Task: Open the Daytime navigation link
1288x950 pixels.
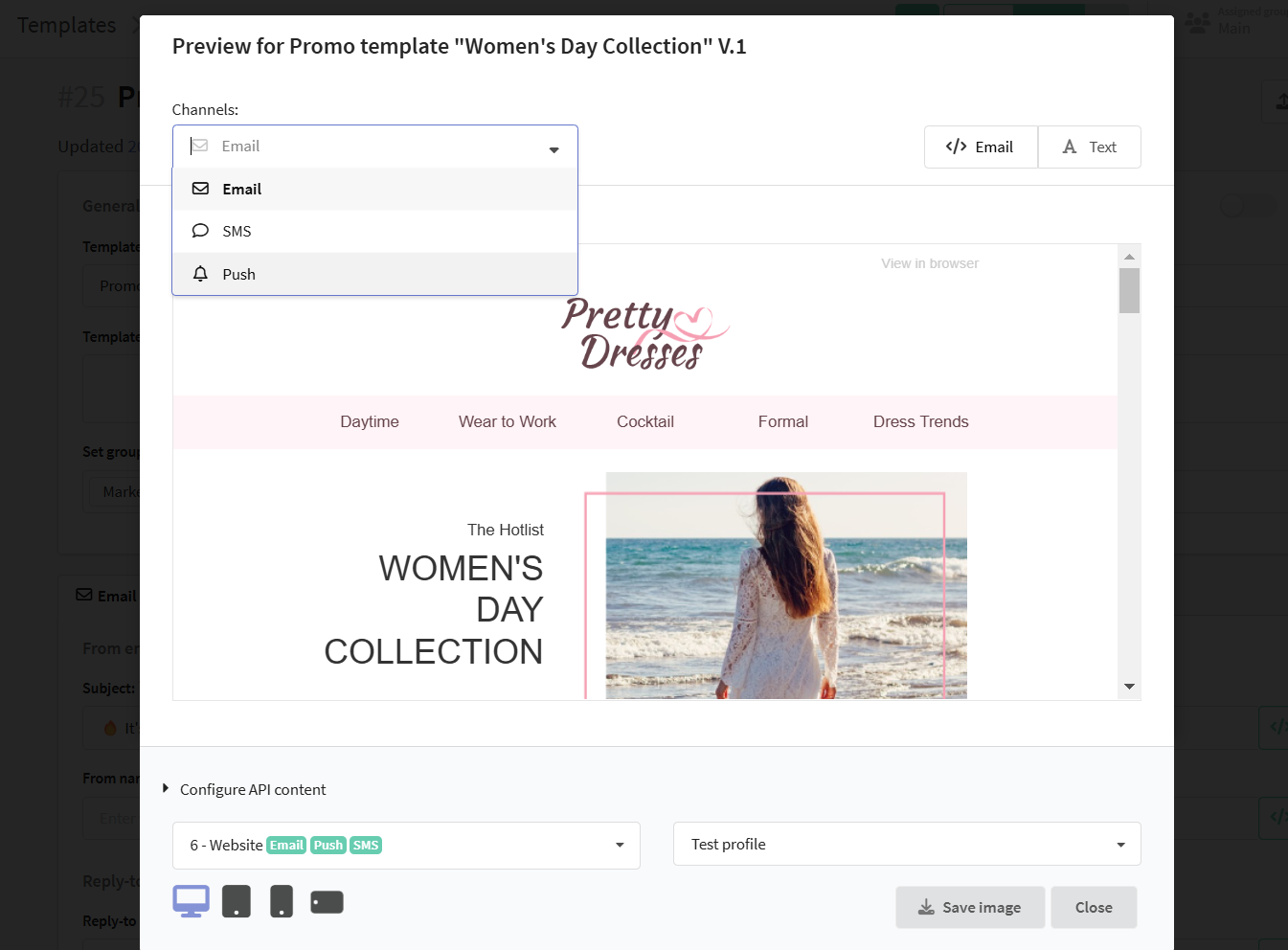Action: coord(370,421)
